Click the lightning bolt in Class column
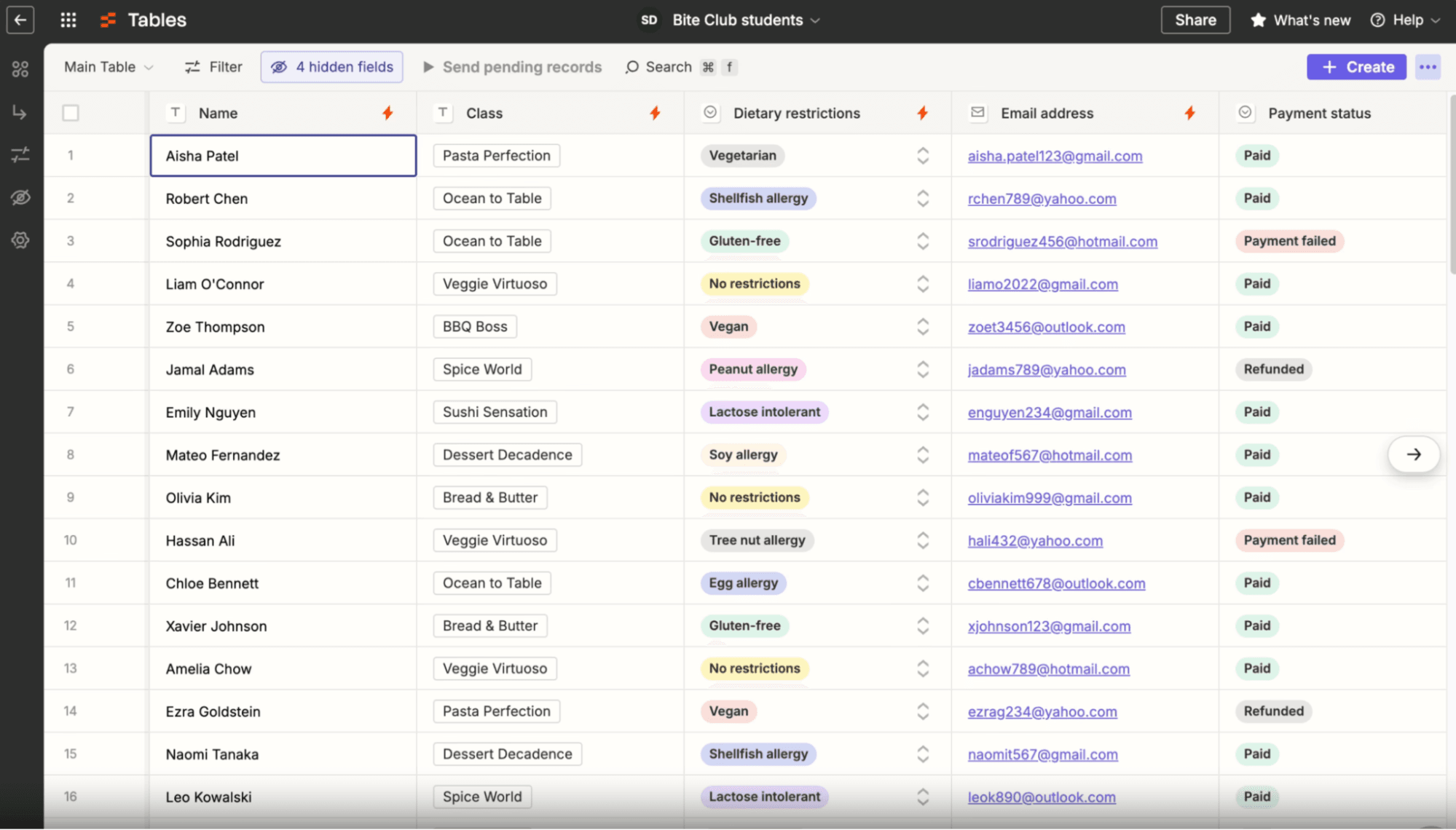 click(x=655, y=113)
